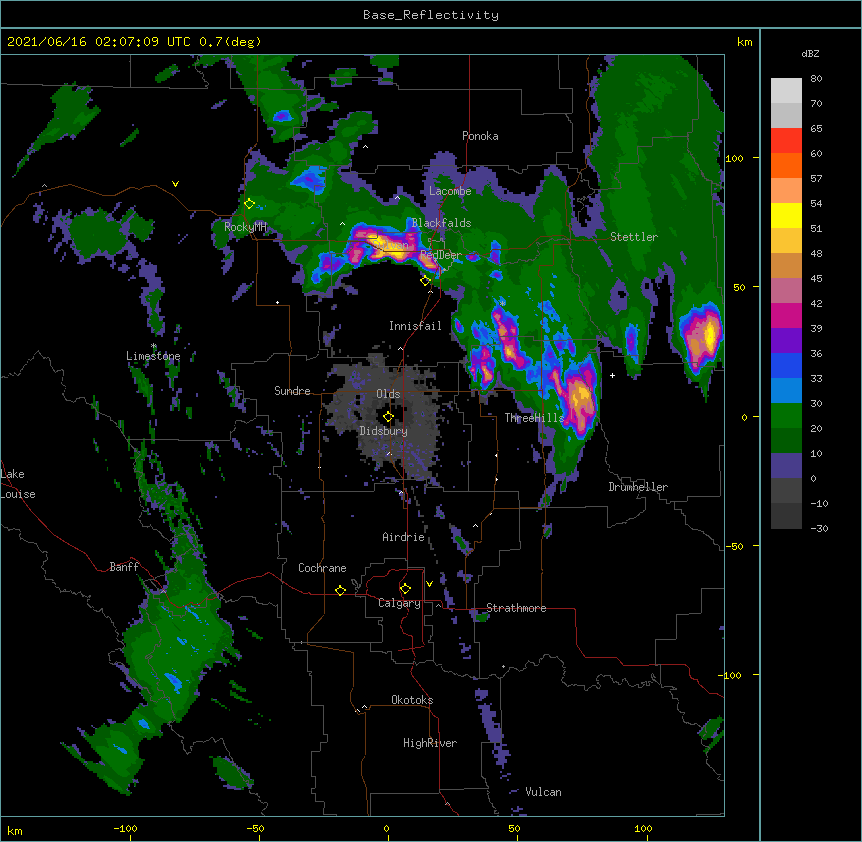
Task: Click the HighRiver city label
Action: pos(430,743)
